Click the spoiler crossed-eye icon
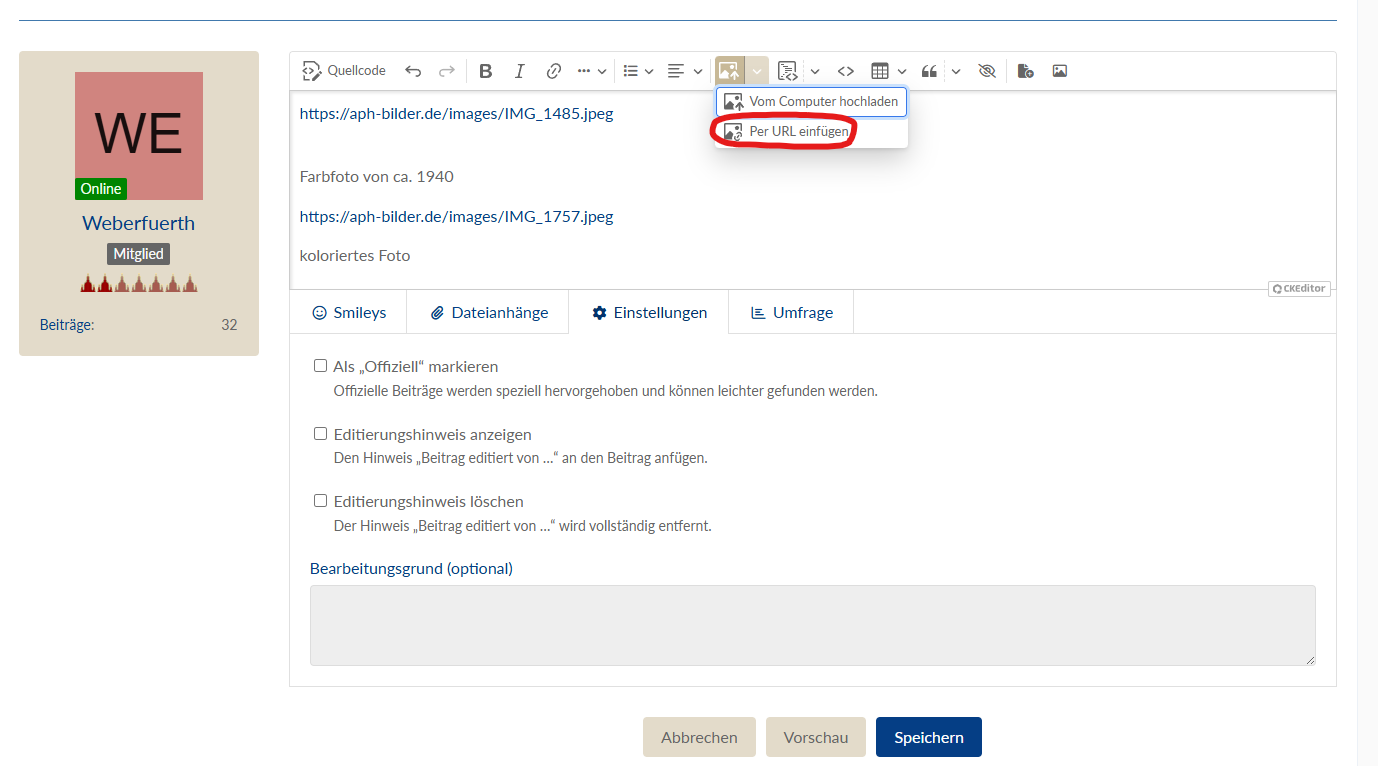The height and width of the screenshot is (766, 1378). tap(987, 71)
